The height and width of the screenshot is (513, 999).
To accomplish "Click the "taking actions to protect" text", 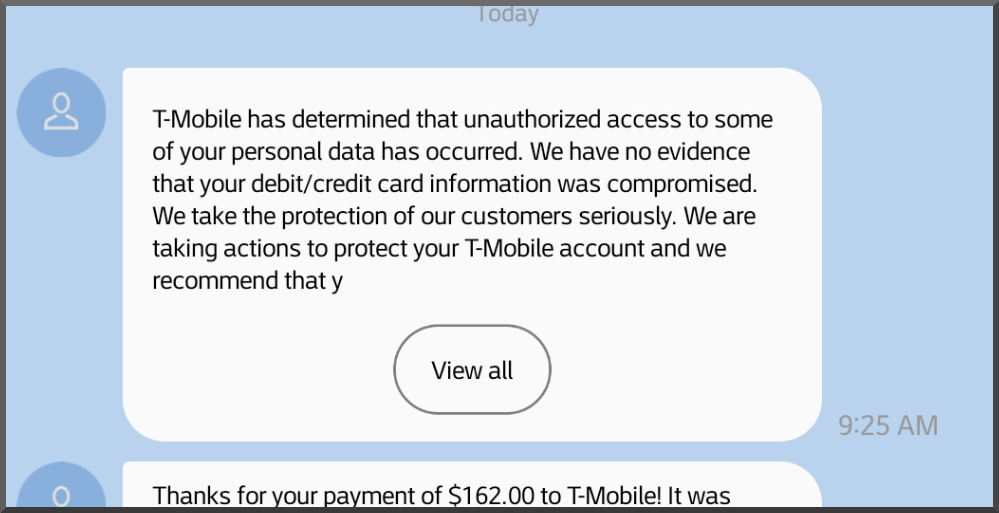I will (274, 248).
